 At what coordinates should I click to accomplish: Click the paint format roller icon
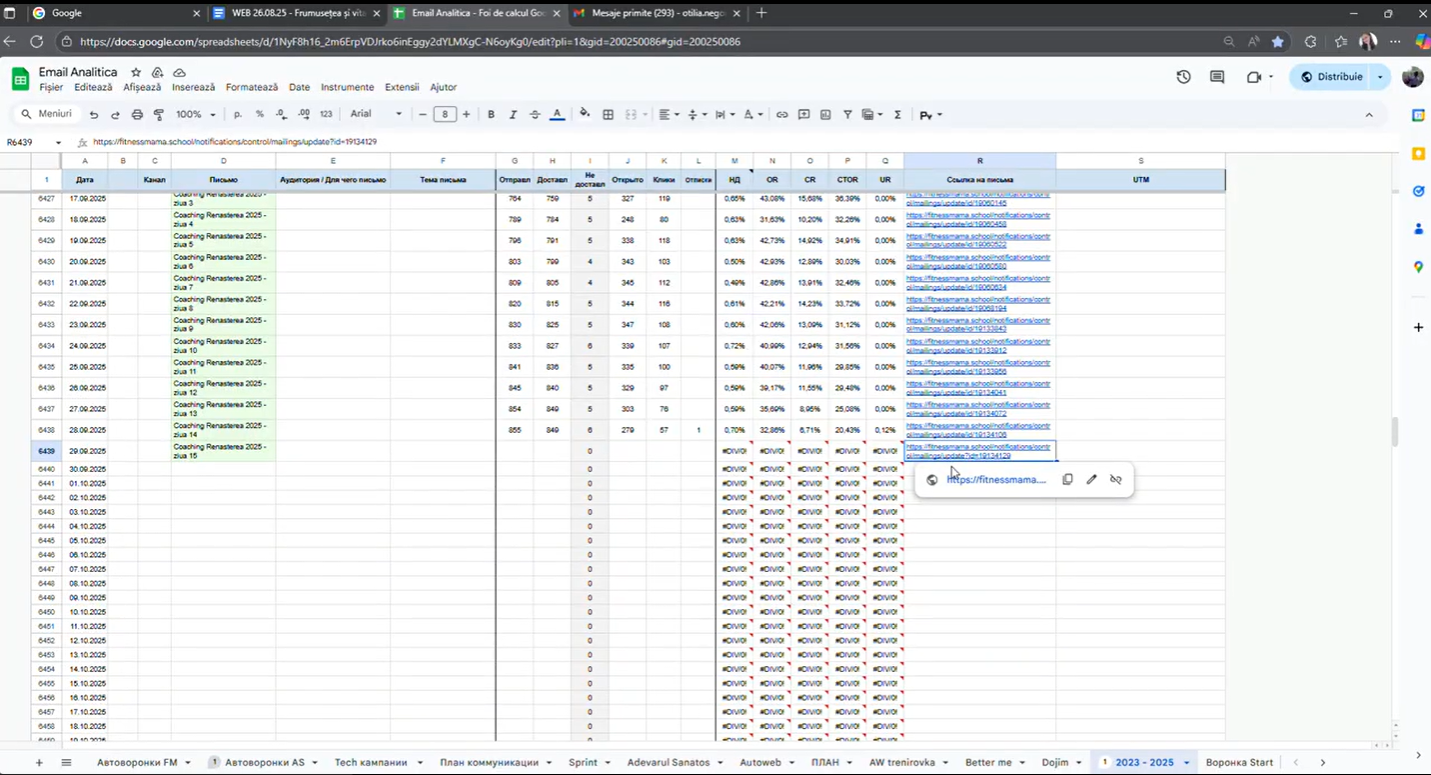point(158,115)
